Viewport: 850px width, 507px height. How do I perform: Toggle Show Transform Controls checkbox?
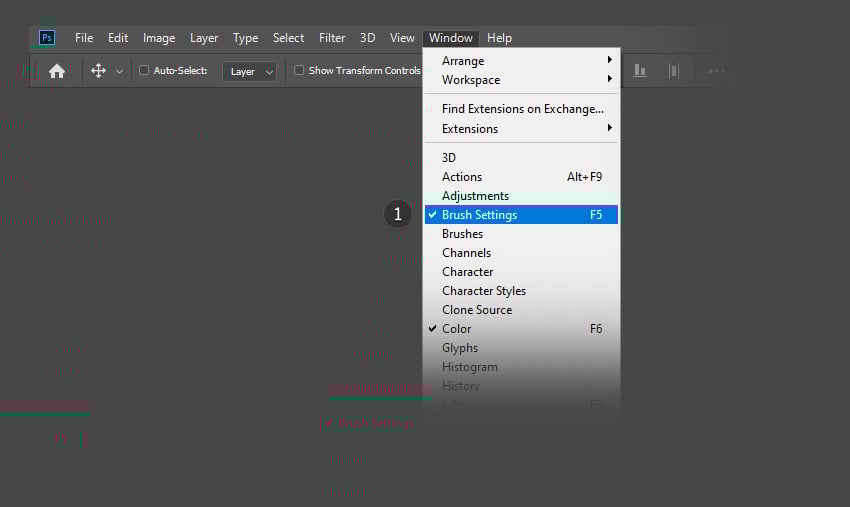(x=299, y=70)
